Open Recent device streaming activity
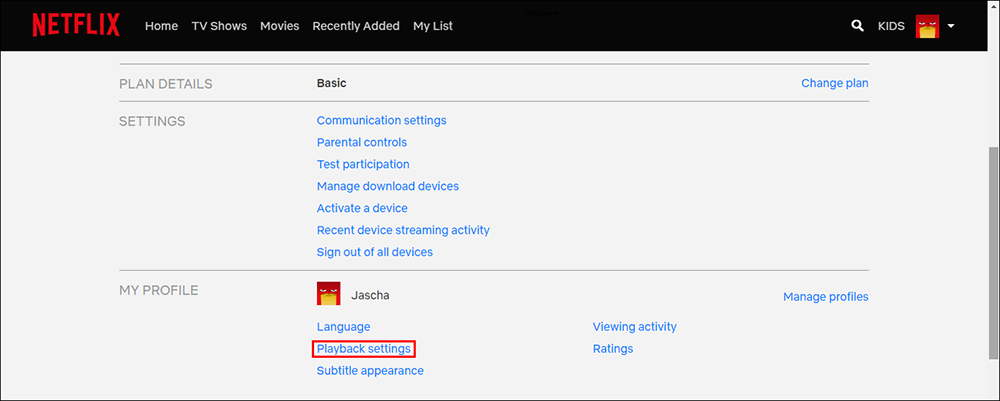1000x401 pixels. pyautogui.click(x=403, y=230)
